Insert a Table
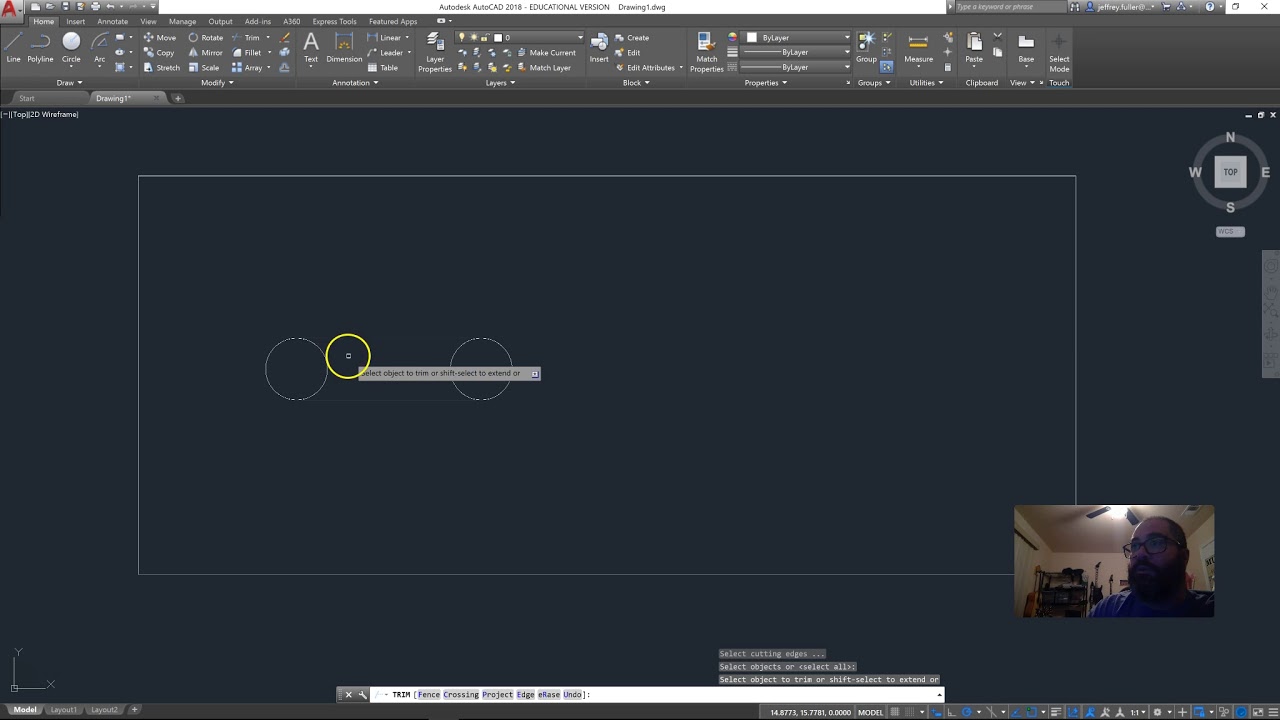Screen dimensions: 1280x720 point(383,68)
